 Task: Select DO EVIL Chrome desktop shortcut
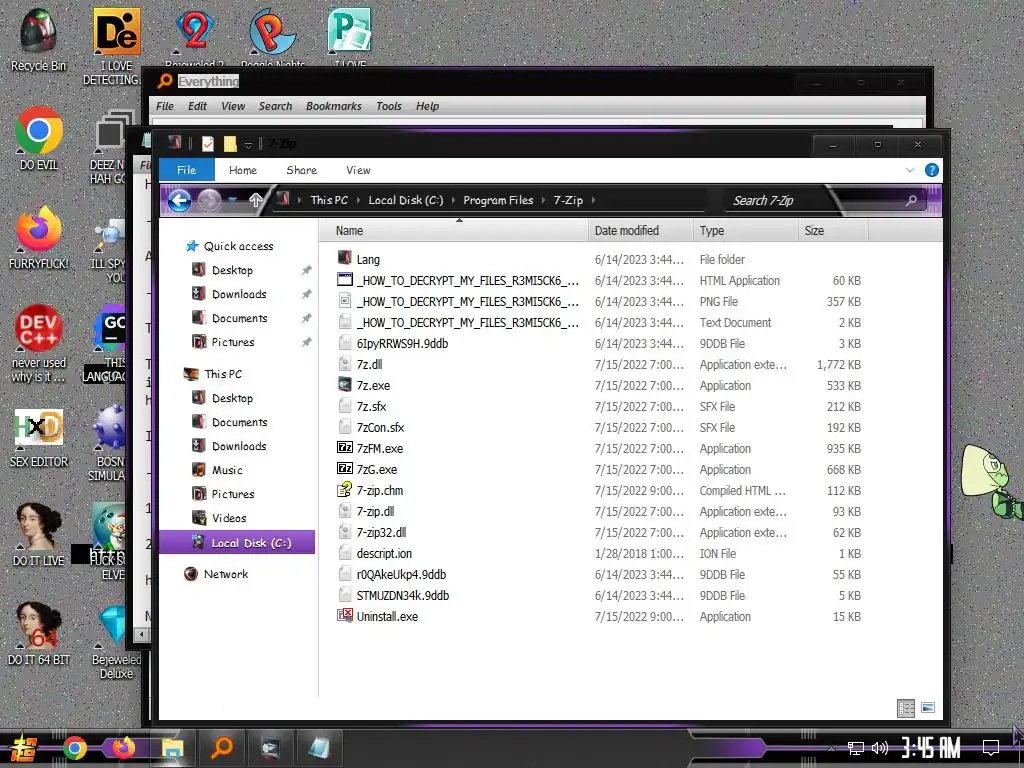pyautogui.click(x=39, y=139)
